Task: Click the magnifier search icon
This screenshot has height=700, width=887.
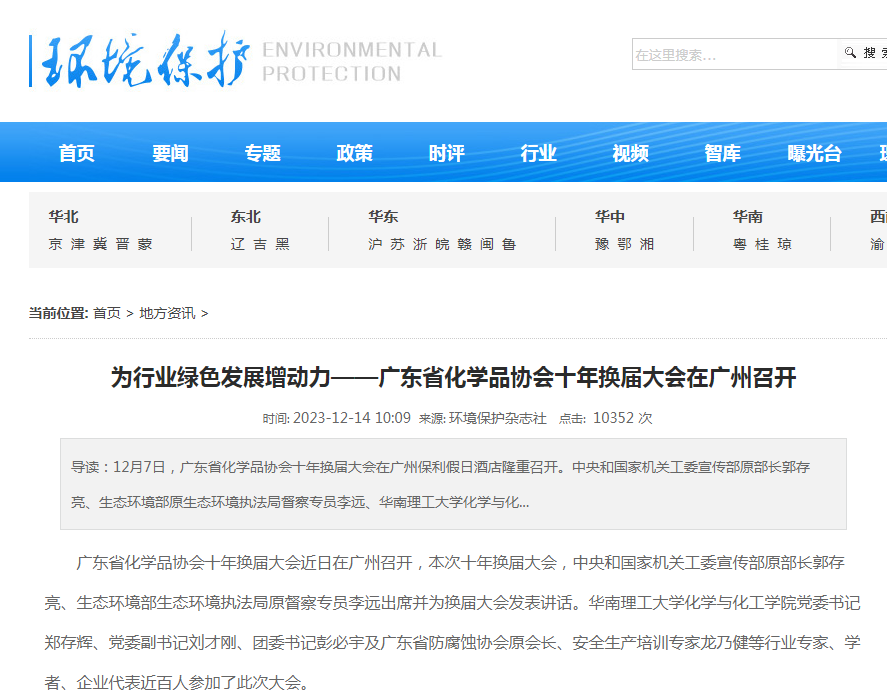Action: tap(850, 53)
